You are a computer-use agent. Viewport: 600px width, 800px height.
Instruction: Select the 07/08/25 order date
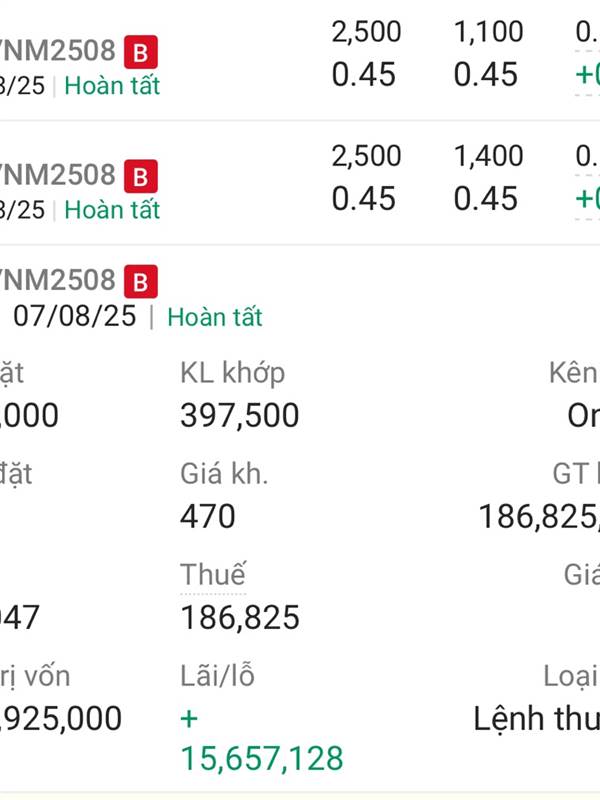coord(75,316)
